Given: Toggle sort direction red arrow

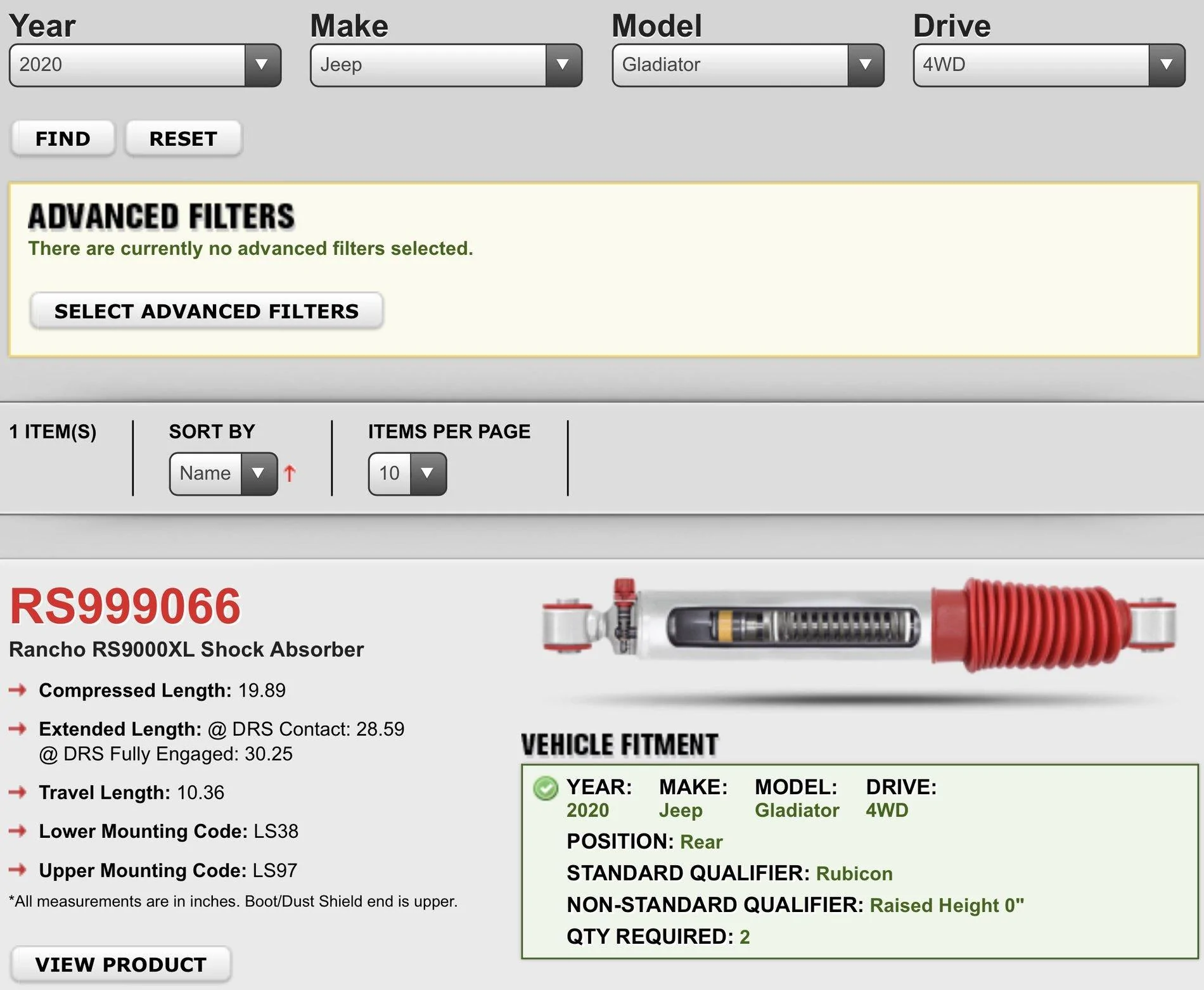Looking at the screenshot, I should [x=290, y=473].
